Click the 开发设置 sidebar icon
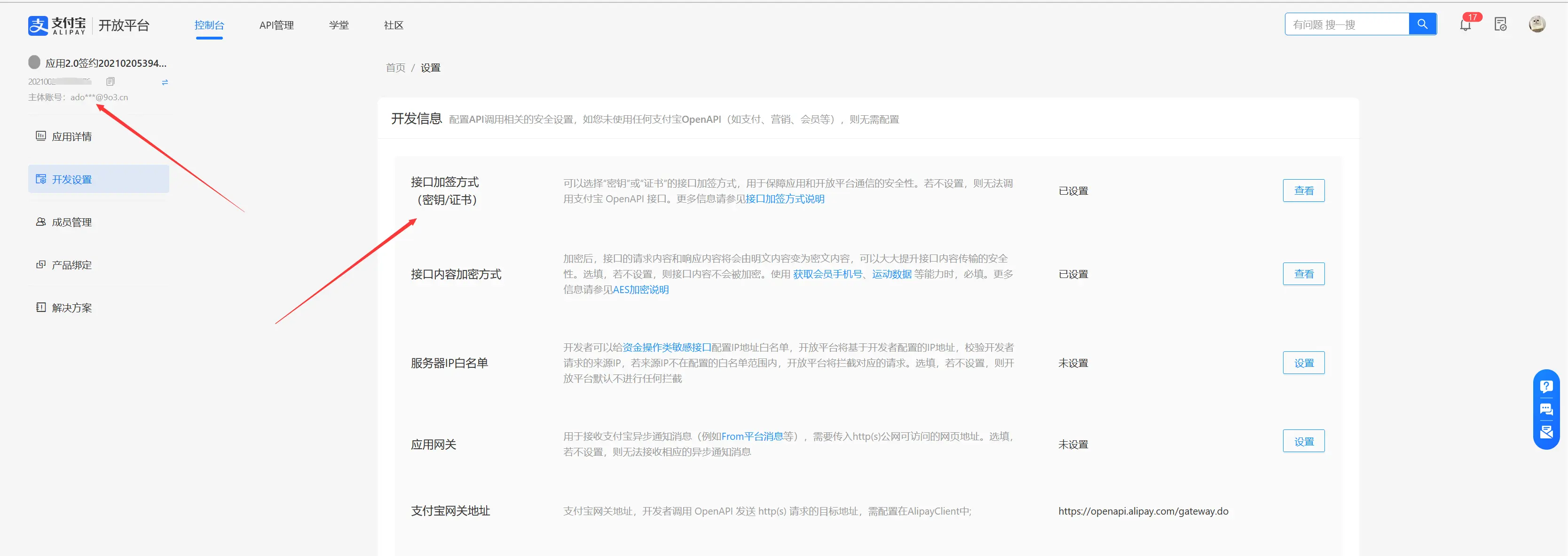This screenshot has width=1568, height=556. [x=41, y=179]
